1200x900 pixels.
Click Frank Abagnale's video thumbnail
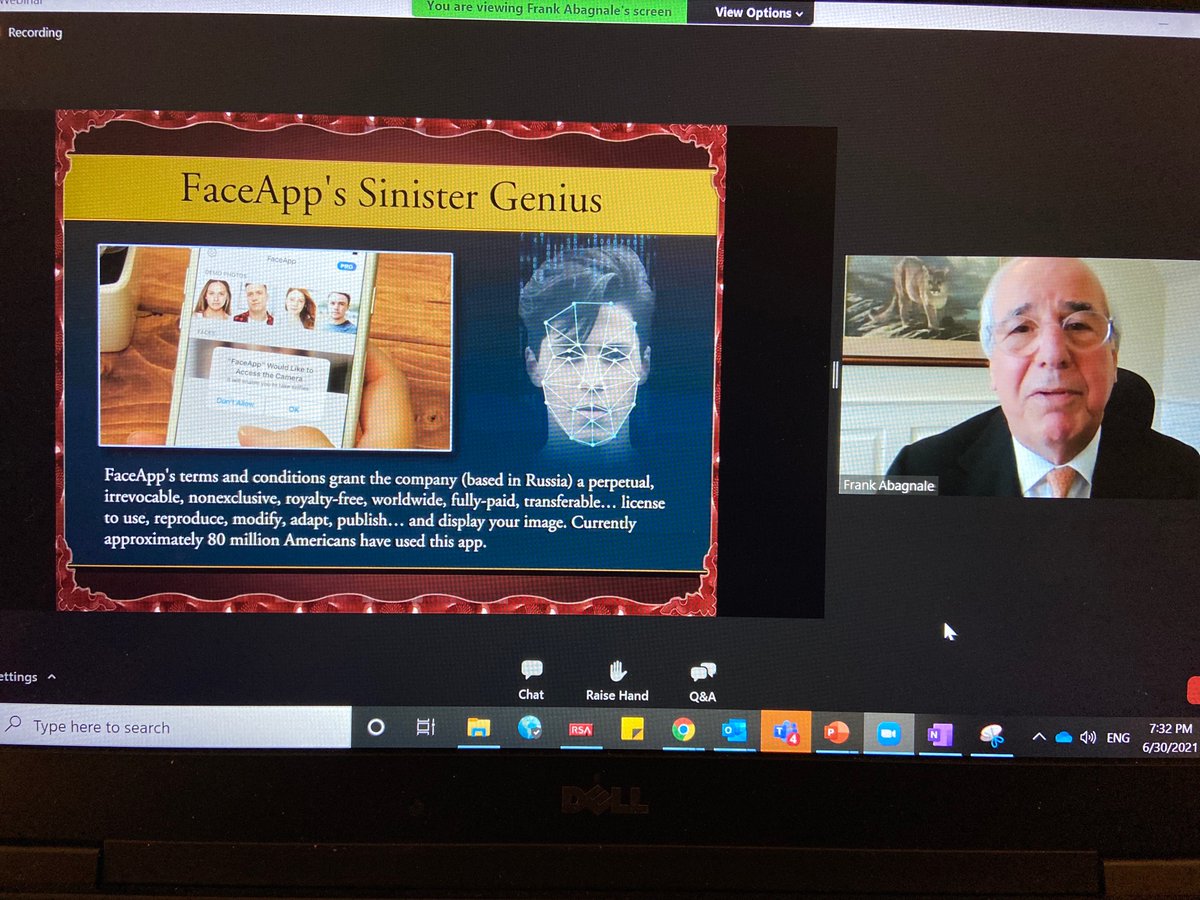pyautogui.click(x=1021, y=376)
